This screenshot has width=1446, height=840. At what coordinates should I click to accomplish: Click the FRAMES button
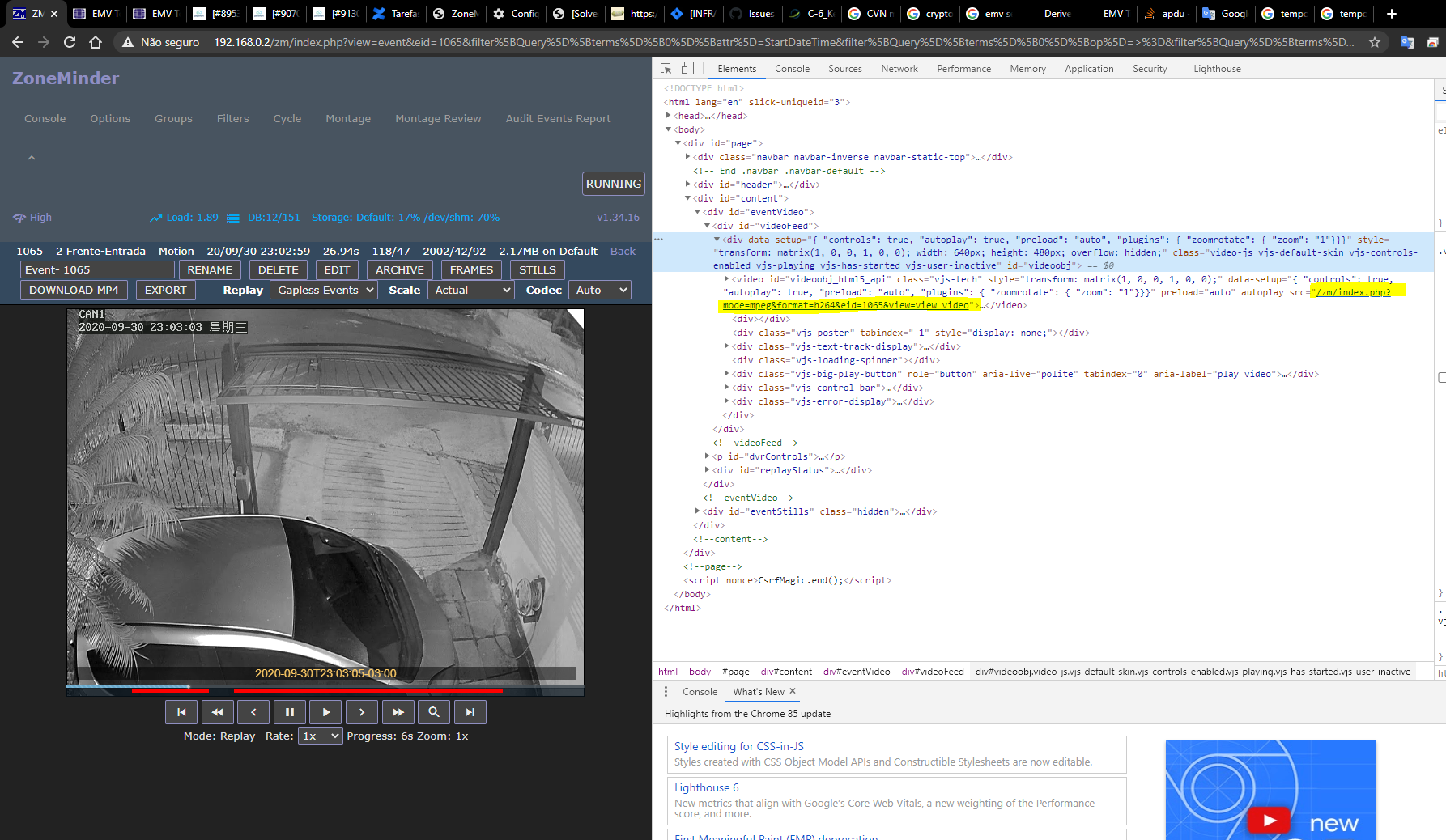(x=471, y=269)
